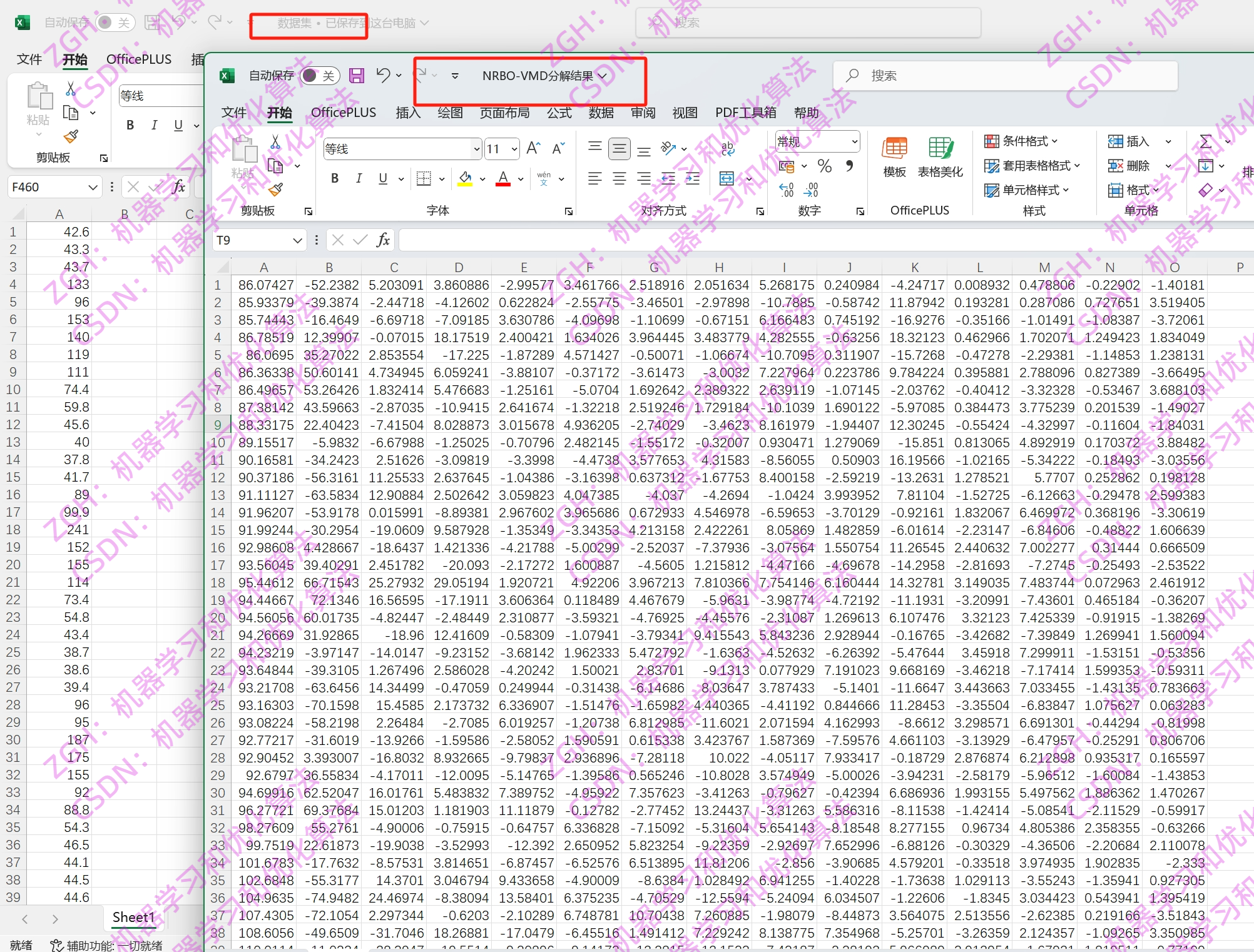Open the font size 11 dropdown
The width and height of the screenshot is (1254, 952).
click(514, 149)
